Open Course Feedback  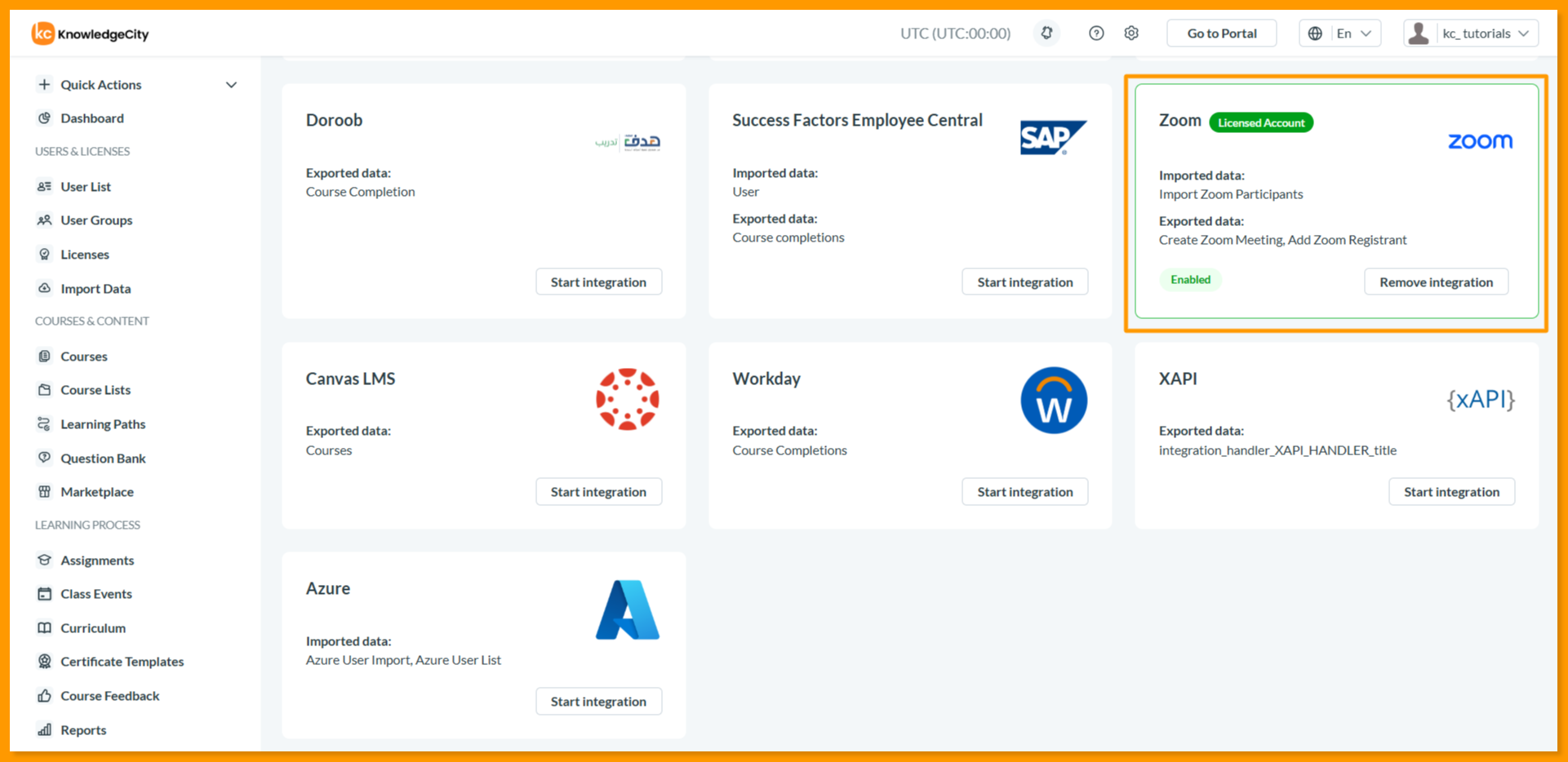click(x=110, y=696)
